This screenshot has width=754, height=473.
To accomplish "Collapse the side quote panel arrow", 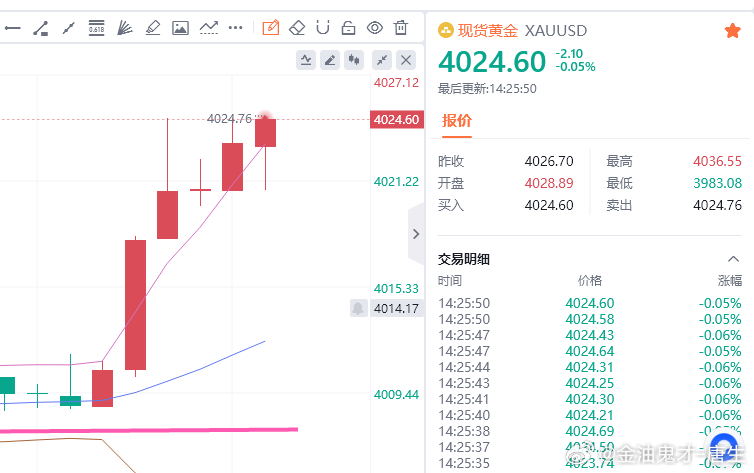I will (416, 234).
